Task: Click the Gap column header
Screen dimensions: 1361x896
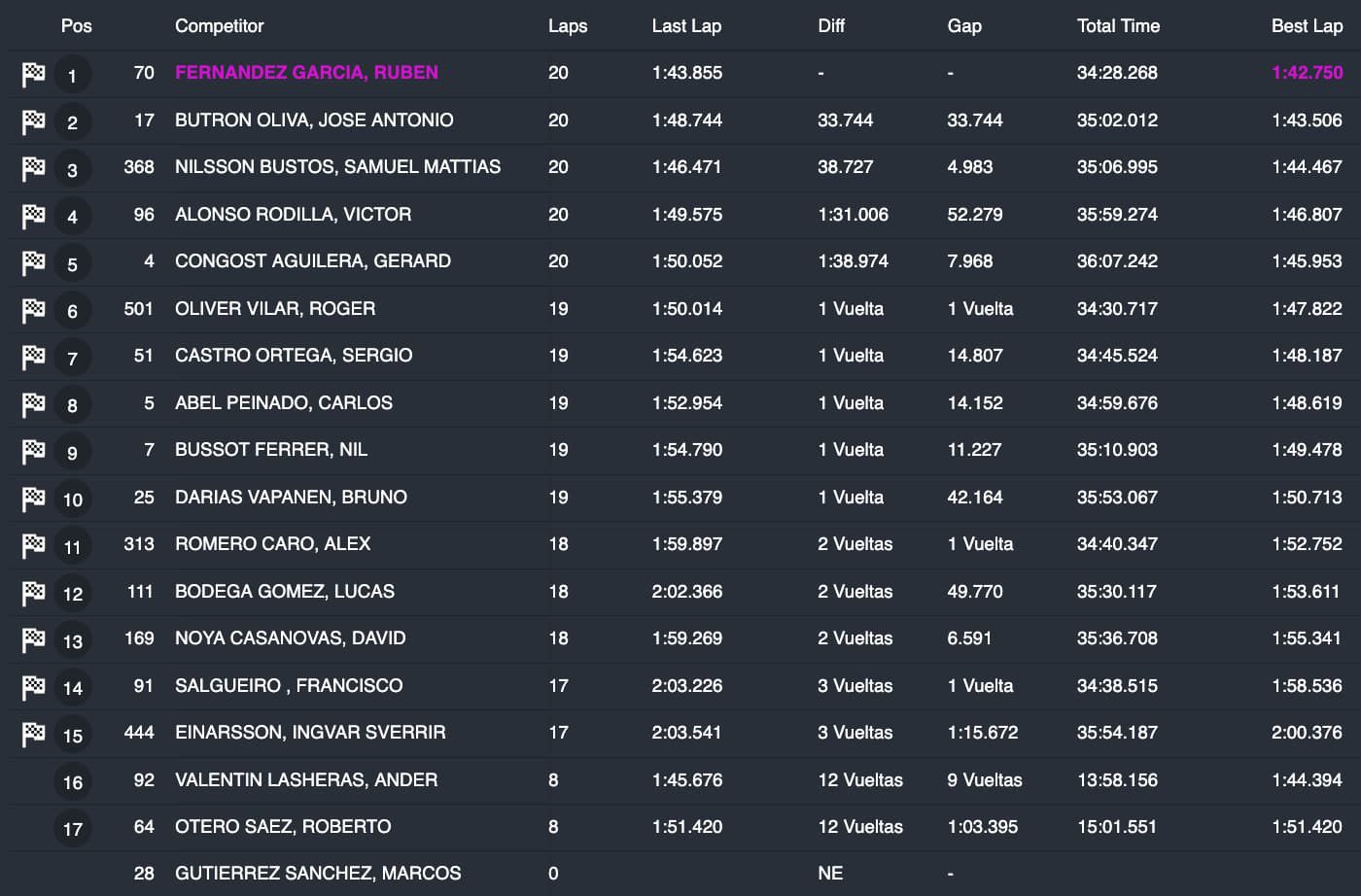Action: pos(964,26)
